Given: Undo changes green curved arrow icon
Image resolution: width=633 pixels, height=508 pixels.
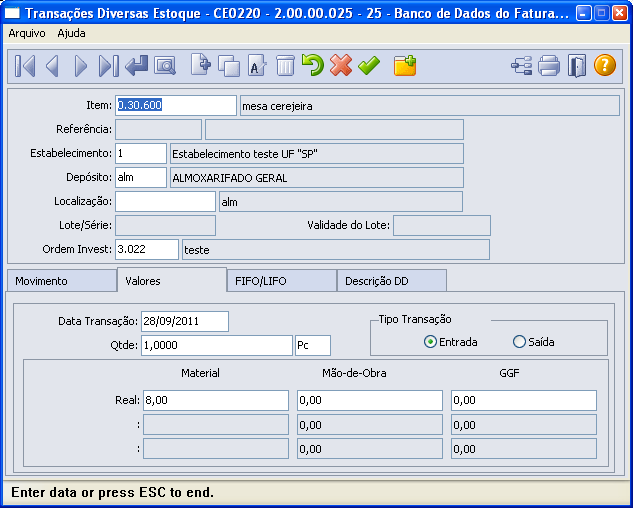Looking at the screenshot, I should click(313, 65).
